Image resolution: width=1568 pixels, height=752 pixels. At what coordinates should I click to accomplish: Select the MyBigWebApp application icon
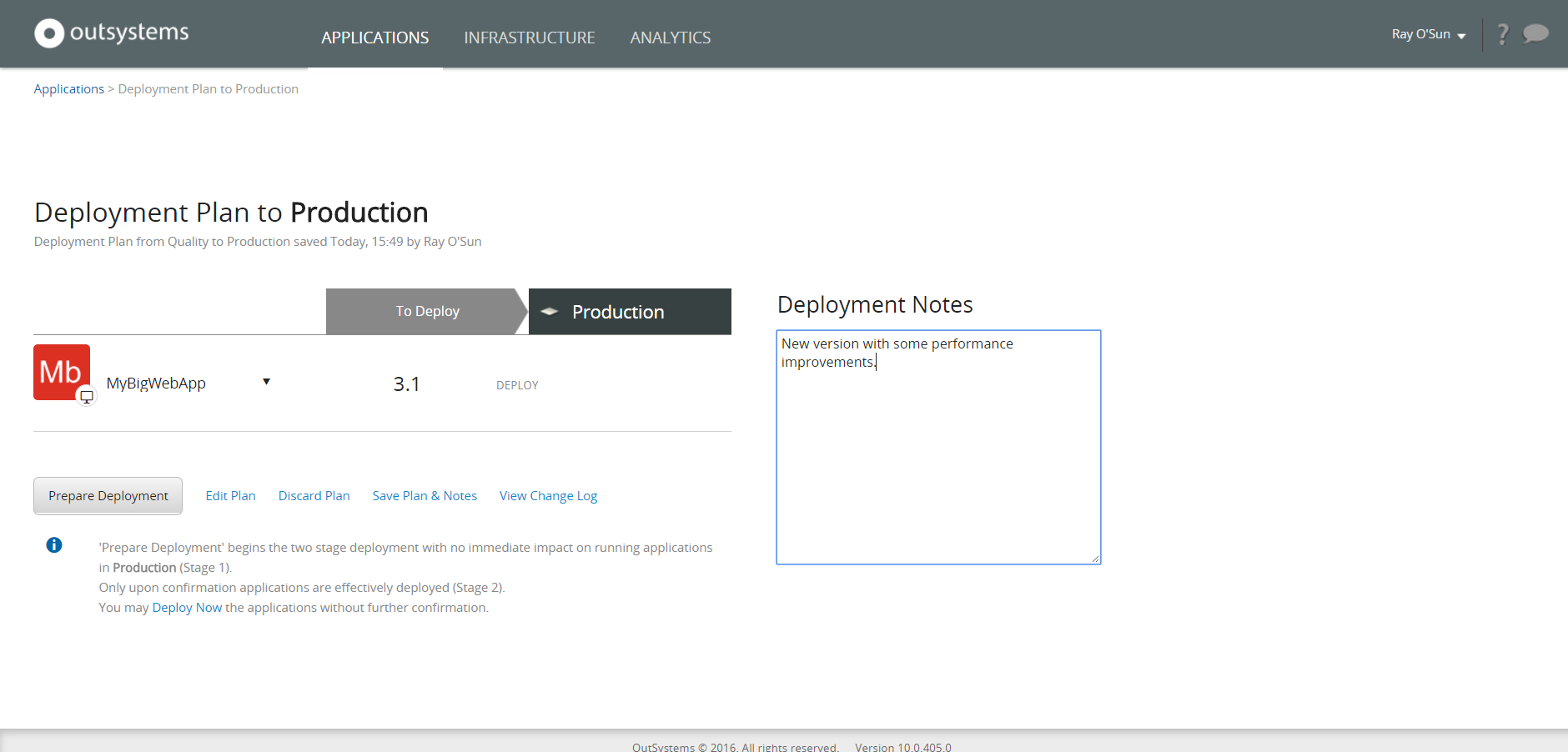(x=61, y=372)
